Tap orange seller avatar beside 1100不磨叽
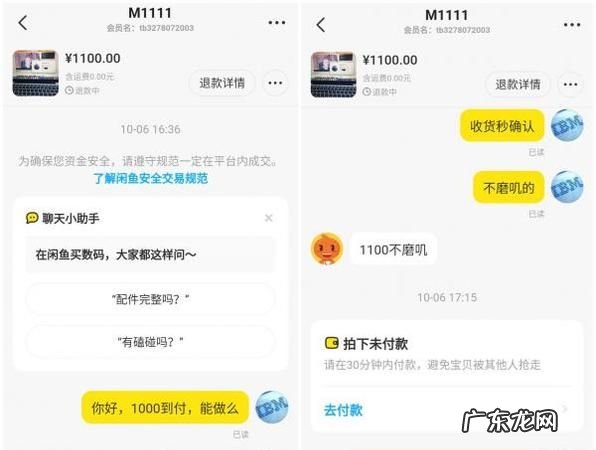 [327, 249]
